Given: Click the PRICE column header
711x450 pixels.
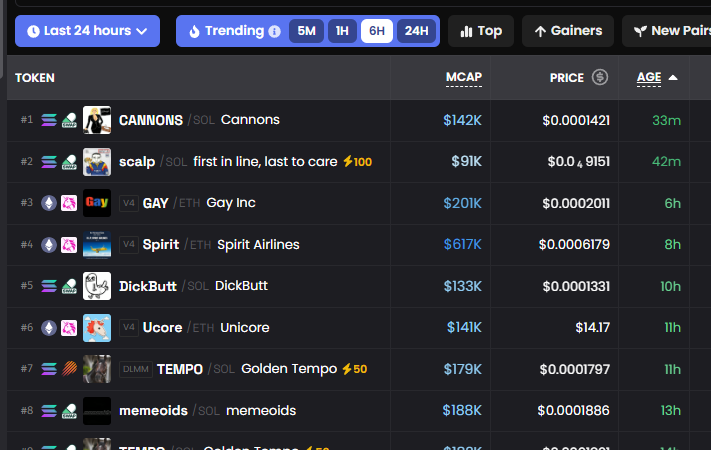Looking at the screenshot, I should (566, 78).
